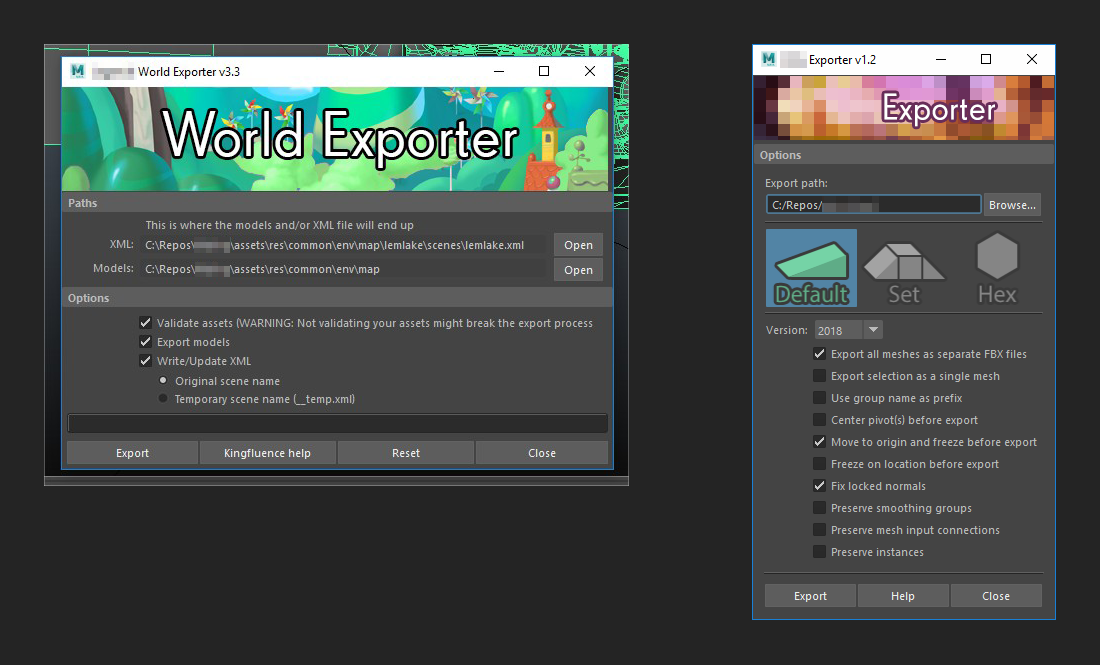Click Open button for XML path
Image resolution: width=1100 pixels, height=665 pixels.
578,245
